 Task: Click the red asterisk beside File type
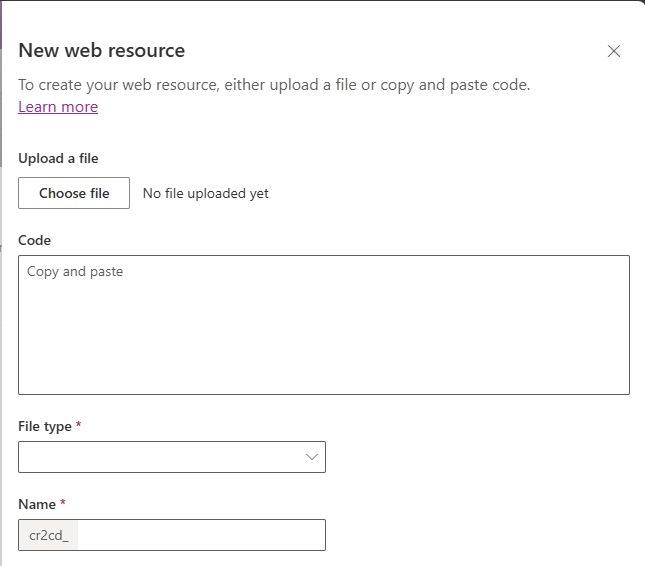pyautogui.click(x=79, y=424)
